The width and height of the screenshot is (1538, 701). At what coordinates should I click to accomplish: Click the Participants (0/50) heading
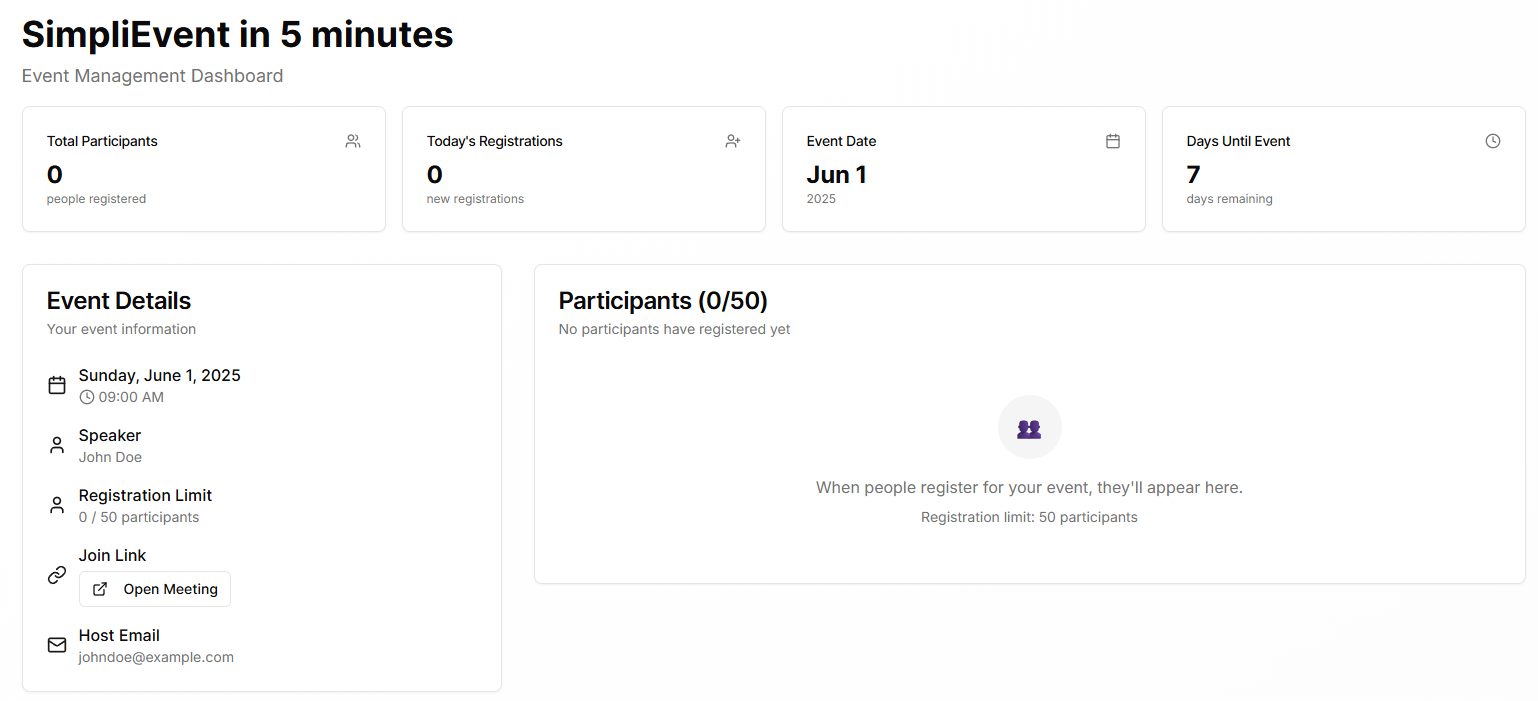pyautogui.click(x=663, y=301)
